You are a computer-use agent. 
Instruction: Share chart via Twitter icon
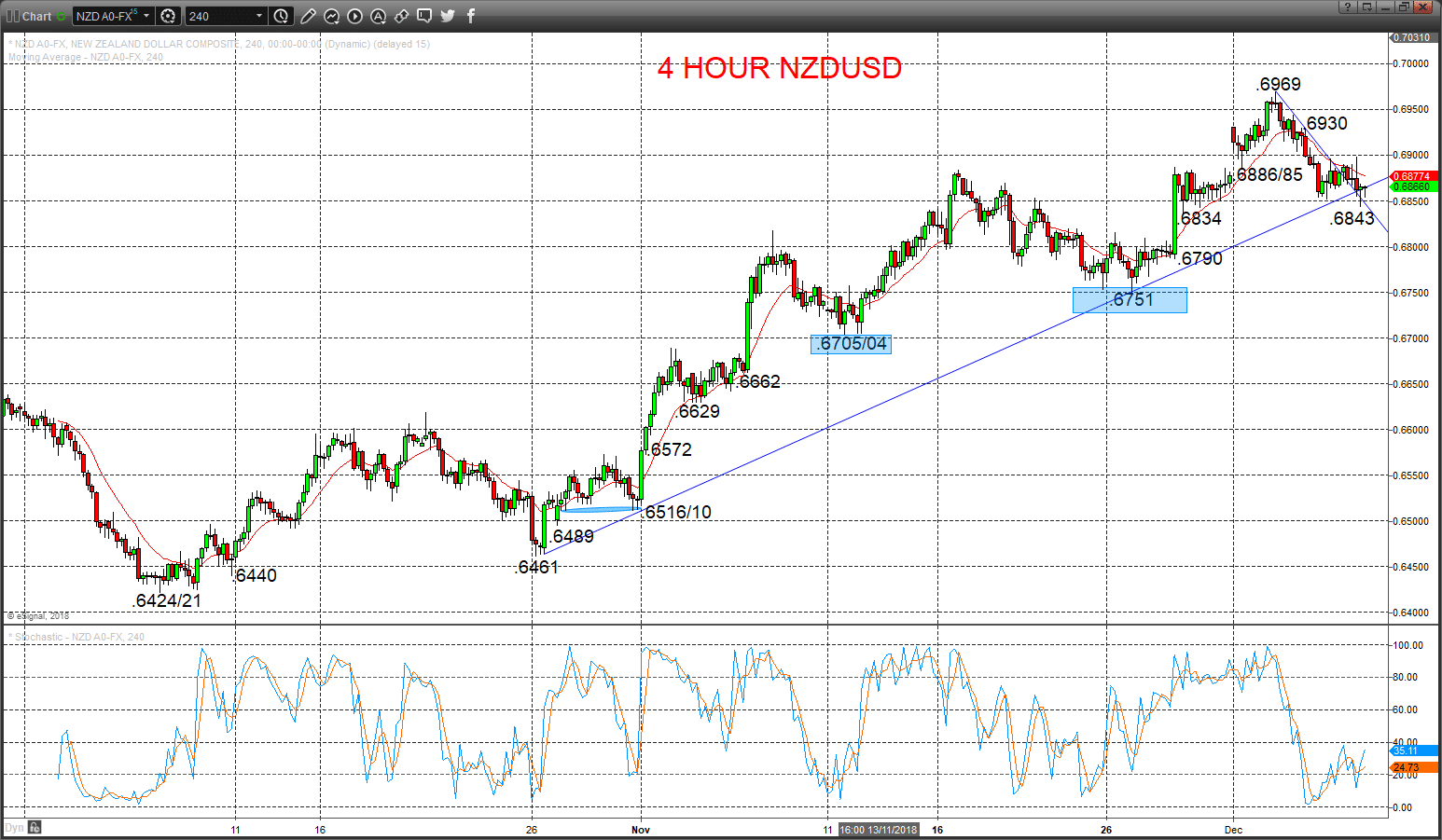tap(448, 16)
